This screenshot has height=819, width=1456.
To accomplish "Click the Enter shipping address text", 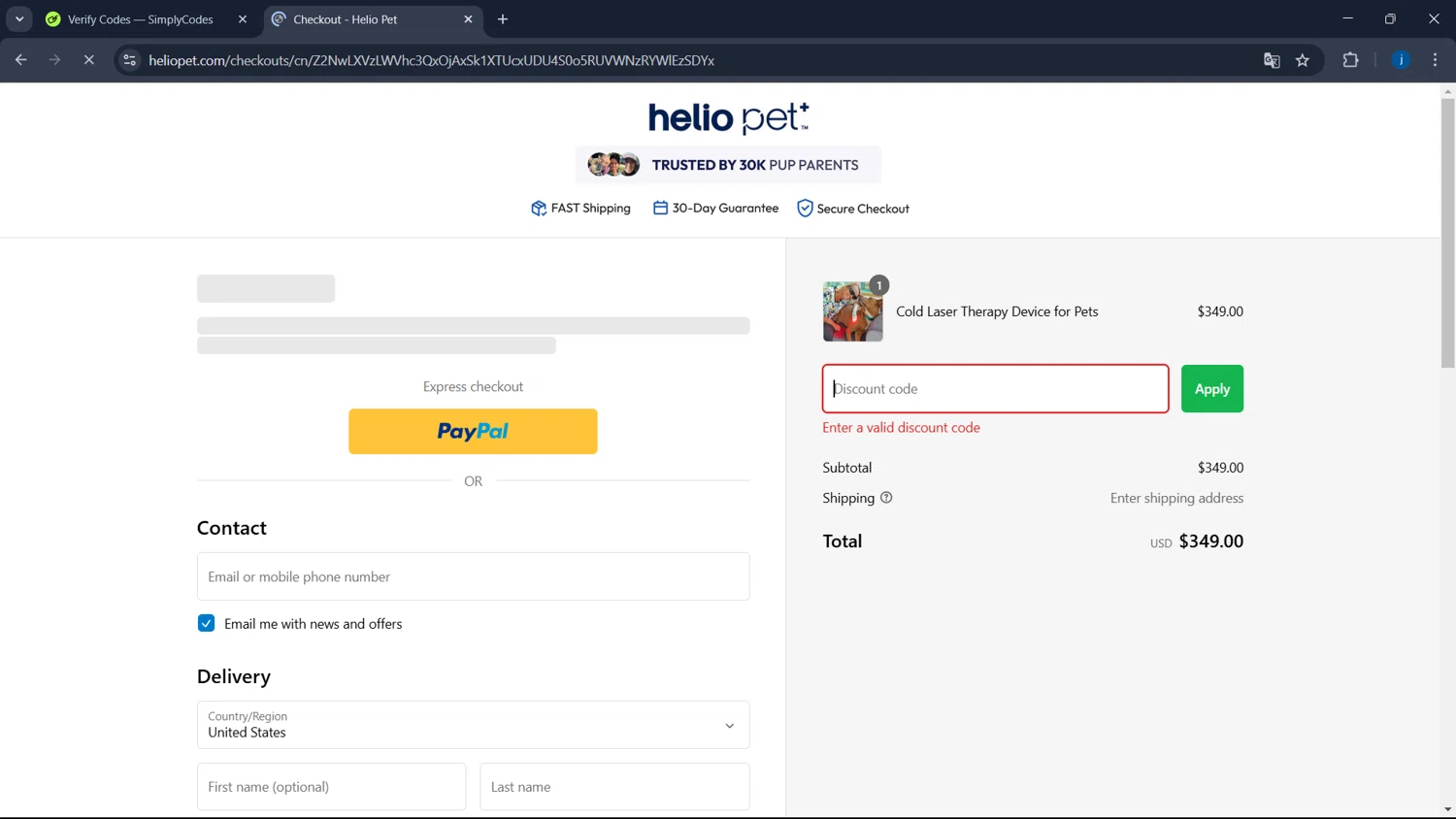I will coord(1176,498).
